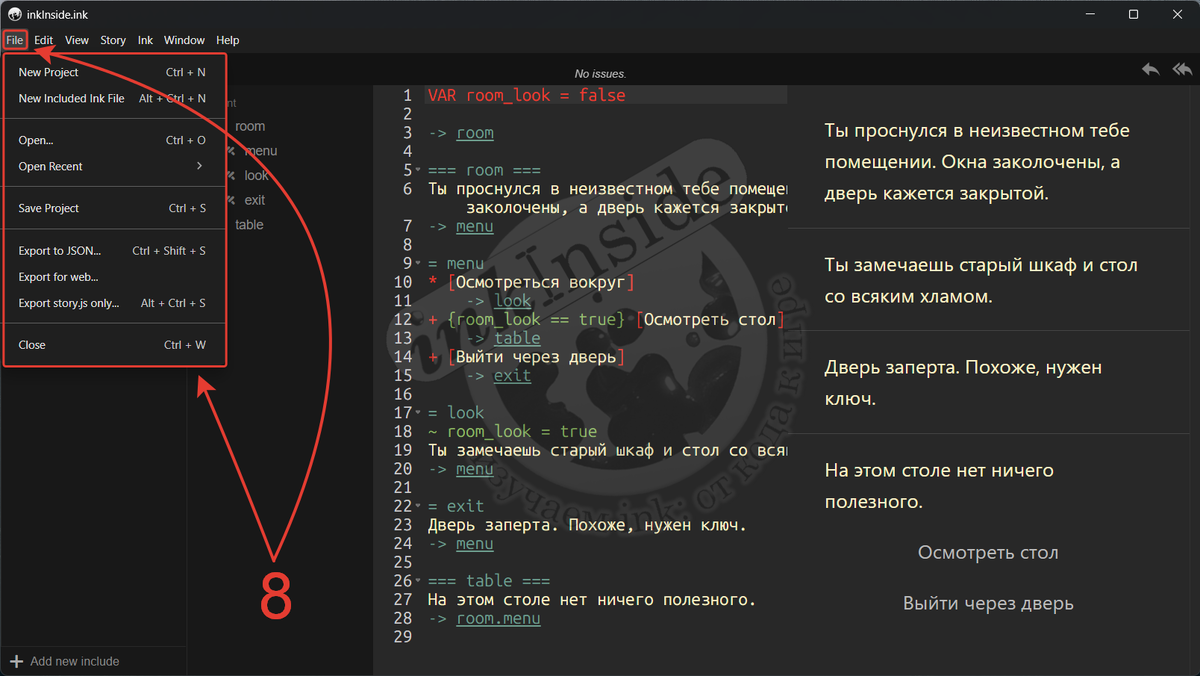Choose New Project from File menu

pyautogui.click(x=115, y=72)
